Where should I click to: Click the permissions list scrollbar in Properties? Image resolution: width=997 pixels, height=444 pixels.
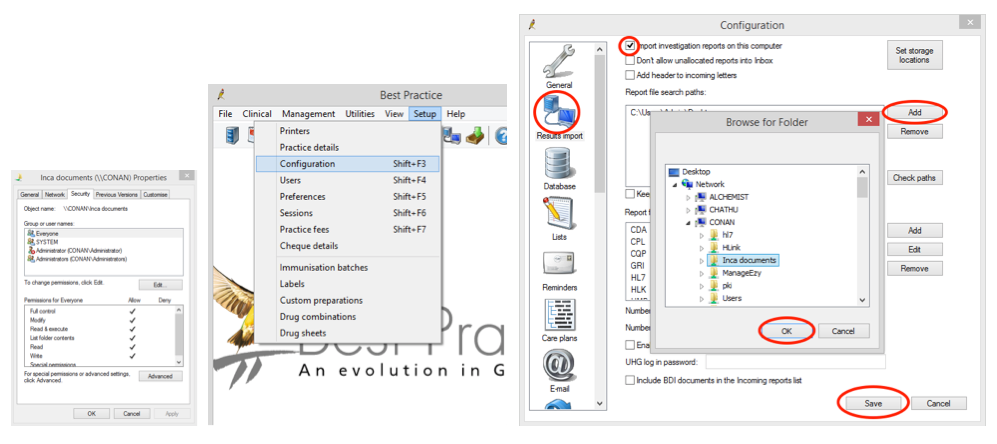(x=179, y=336)
